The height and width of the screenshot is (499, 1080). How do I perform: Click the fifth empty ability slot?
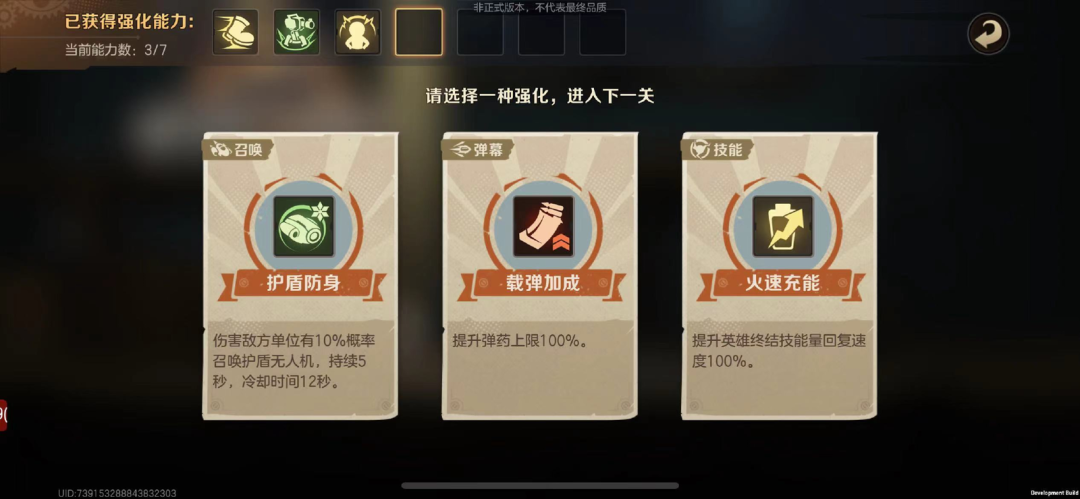pyautogui.click(x=480, y=32)
